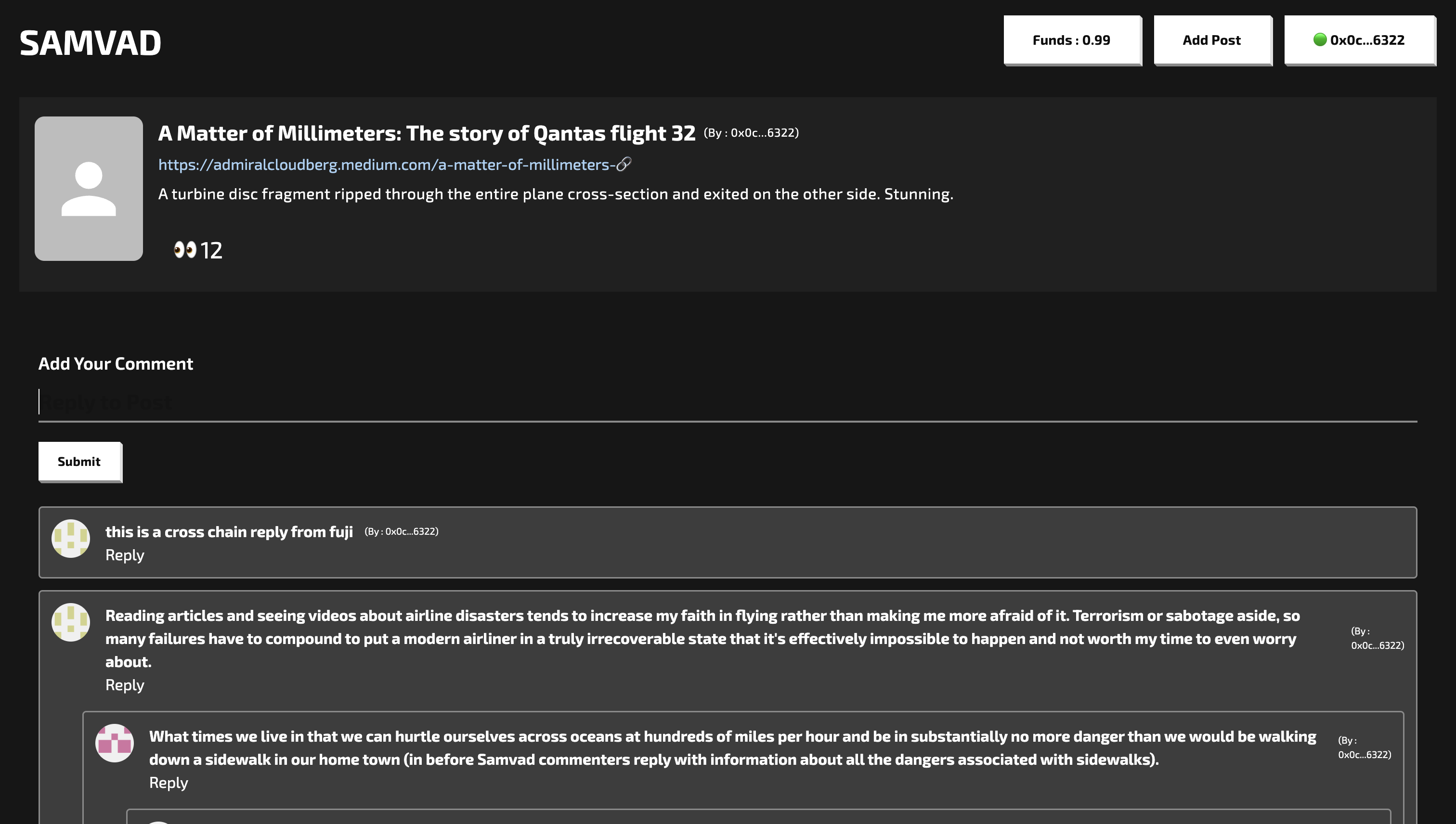Reply to the sidewalk dangers comment
This screenshot has height=824, width=1456.
tap(168, 782)
